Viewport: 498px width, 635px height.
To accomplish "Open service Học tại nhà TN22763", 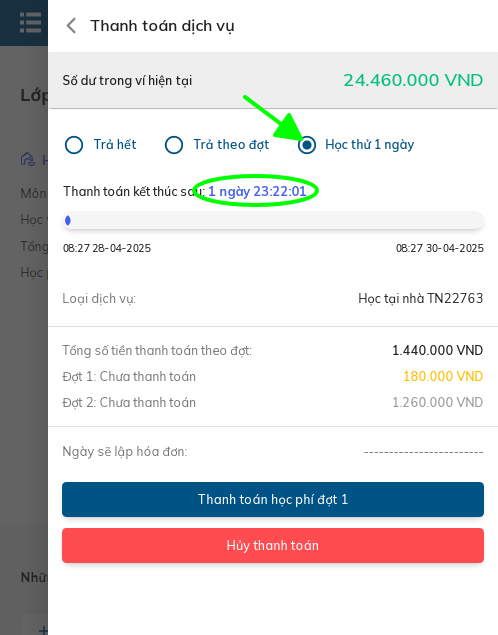I will pyautogui.click(x=420, y=299).
